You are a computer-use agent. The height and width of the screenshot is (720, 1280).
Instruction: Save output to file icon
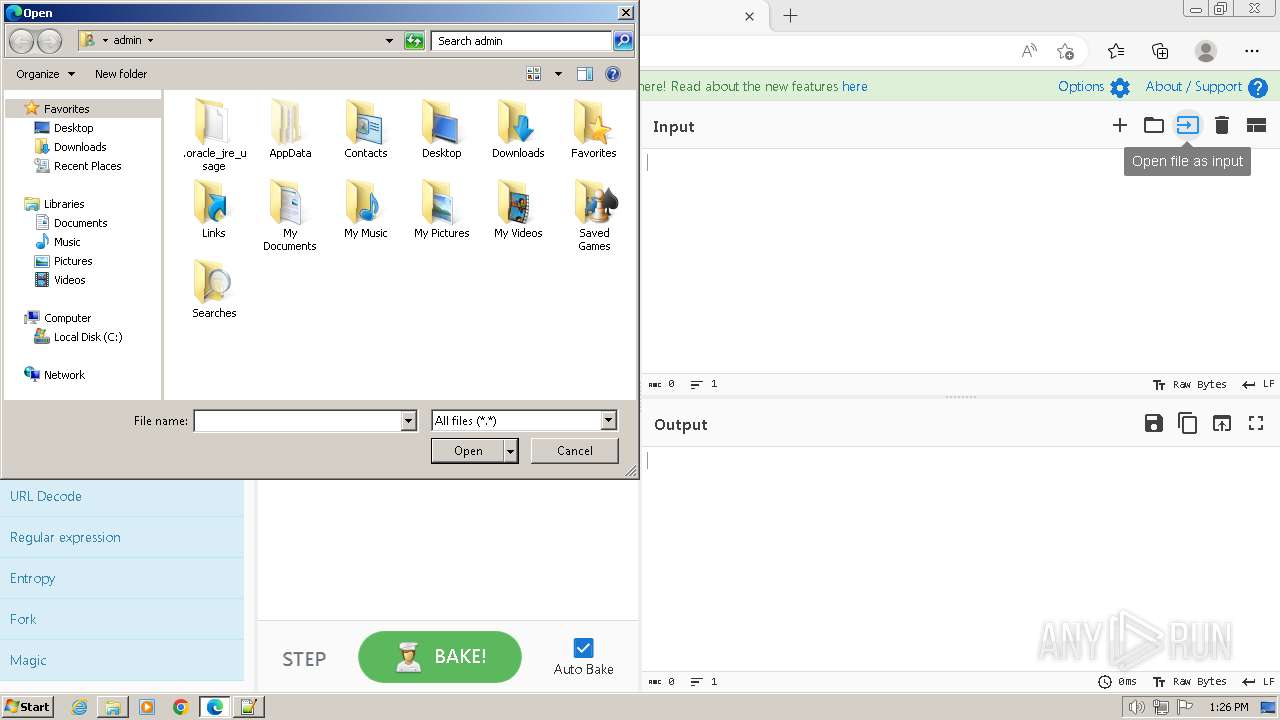1153,423
